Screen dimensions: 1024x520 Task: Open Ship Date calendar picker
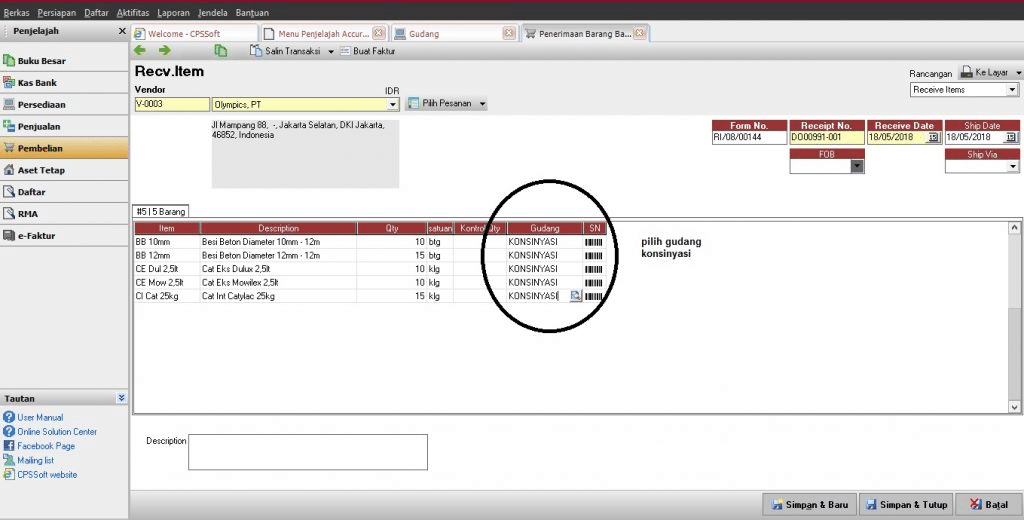coord(1010,138)
